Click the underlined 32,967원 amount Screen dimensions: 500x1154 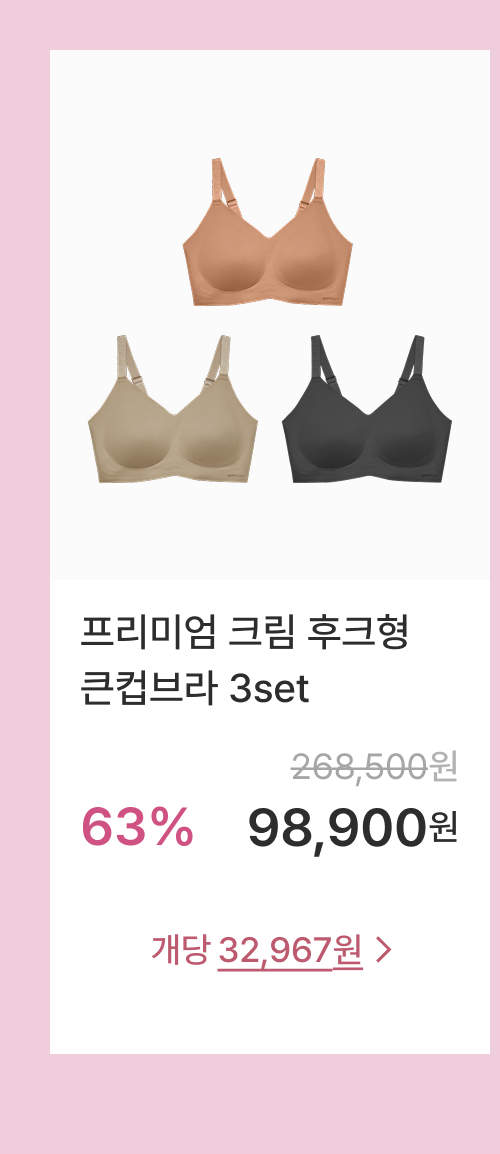290,952
